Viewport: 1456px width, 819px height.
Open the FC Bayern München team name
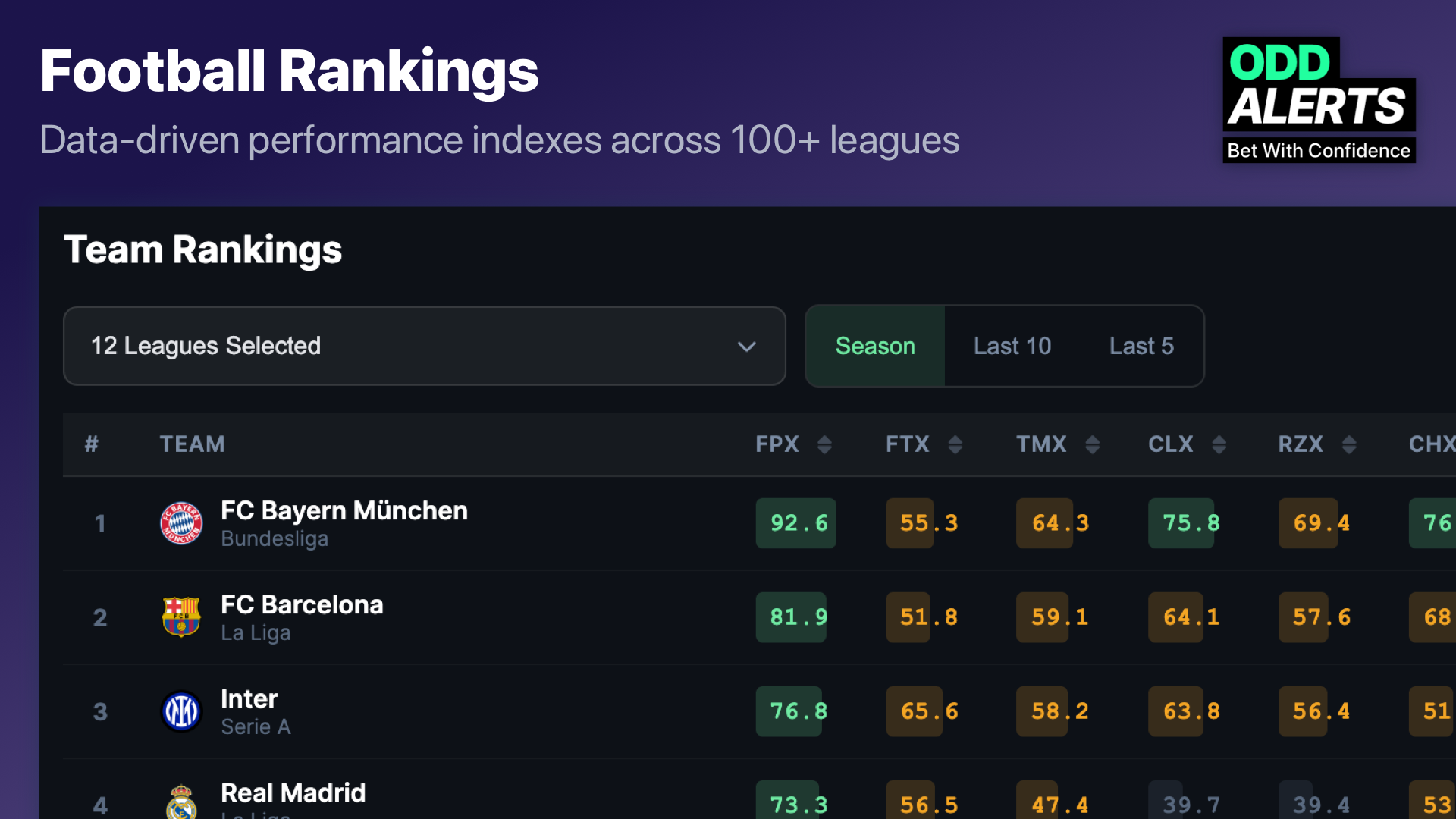coord(344,510)
